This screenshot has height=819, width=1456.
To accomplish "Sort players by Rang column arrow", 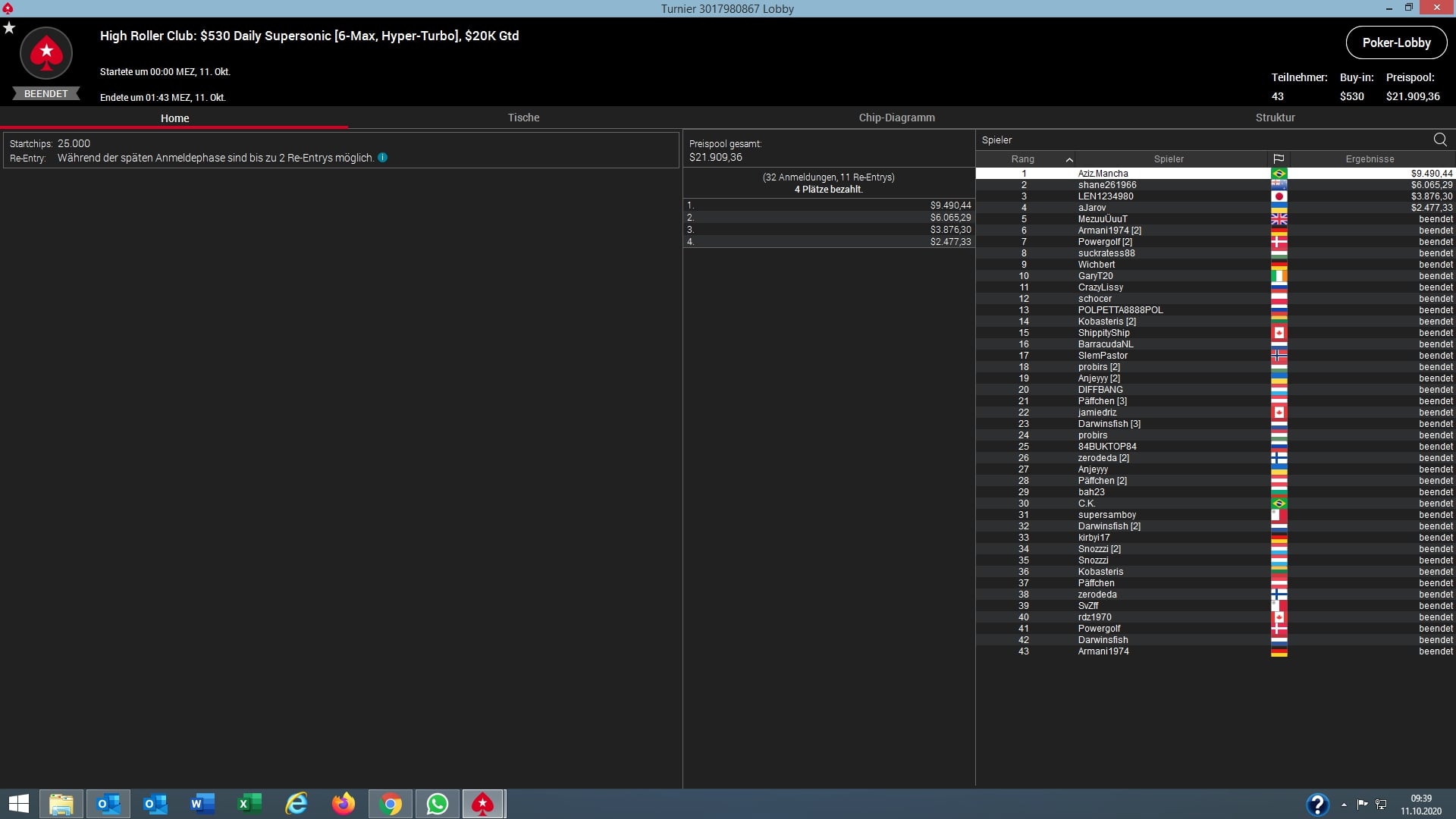I will pos(1069,159).
